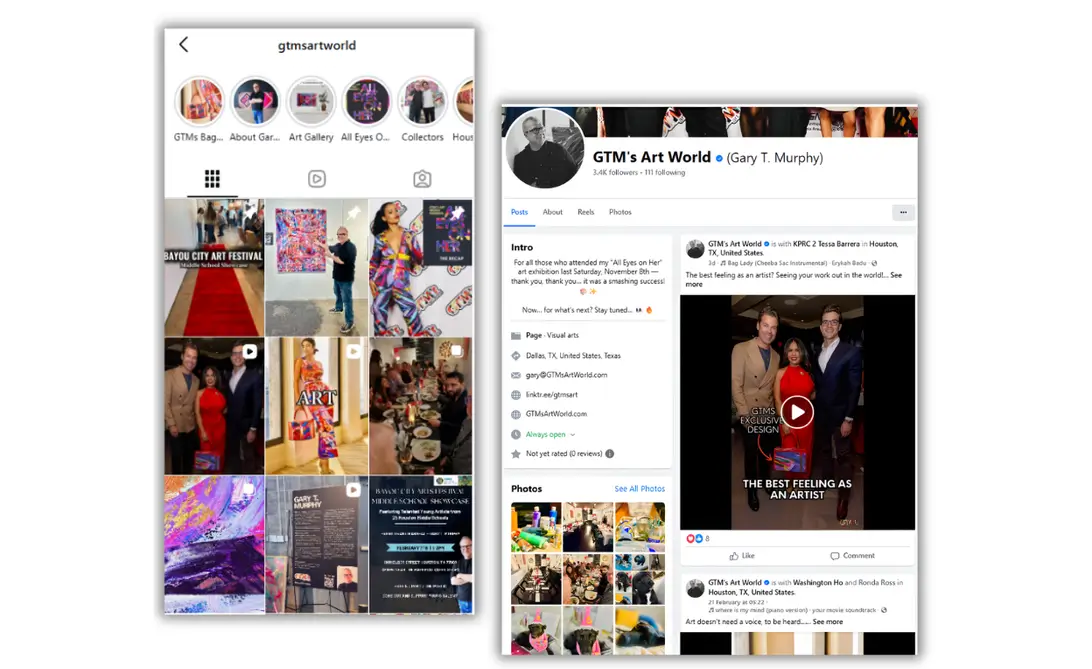Click Ronda Ross tagged name in second post
The height and width of the screenshot is (669, 1092).
[876, 583]
